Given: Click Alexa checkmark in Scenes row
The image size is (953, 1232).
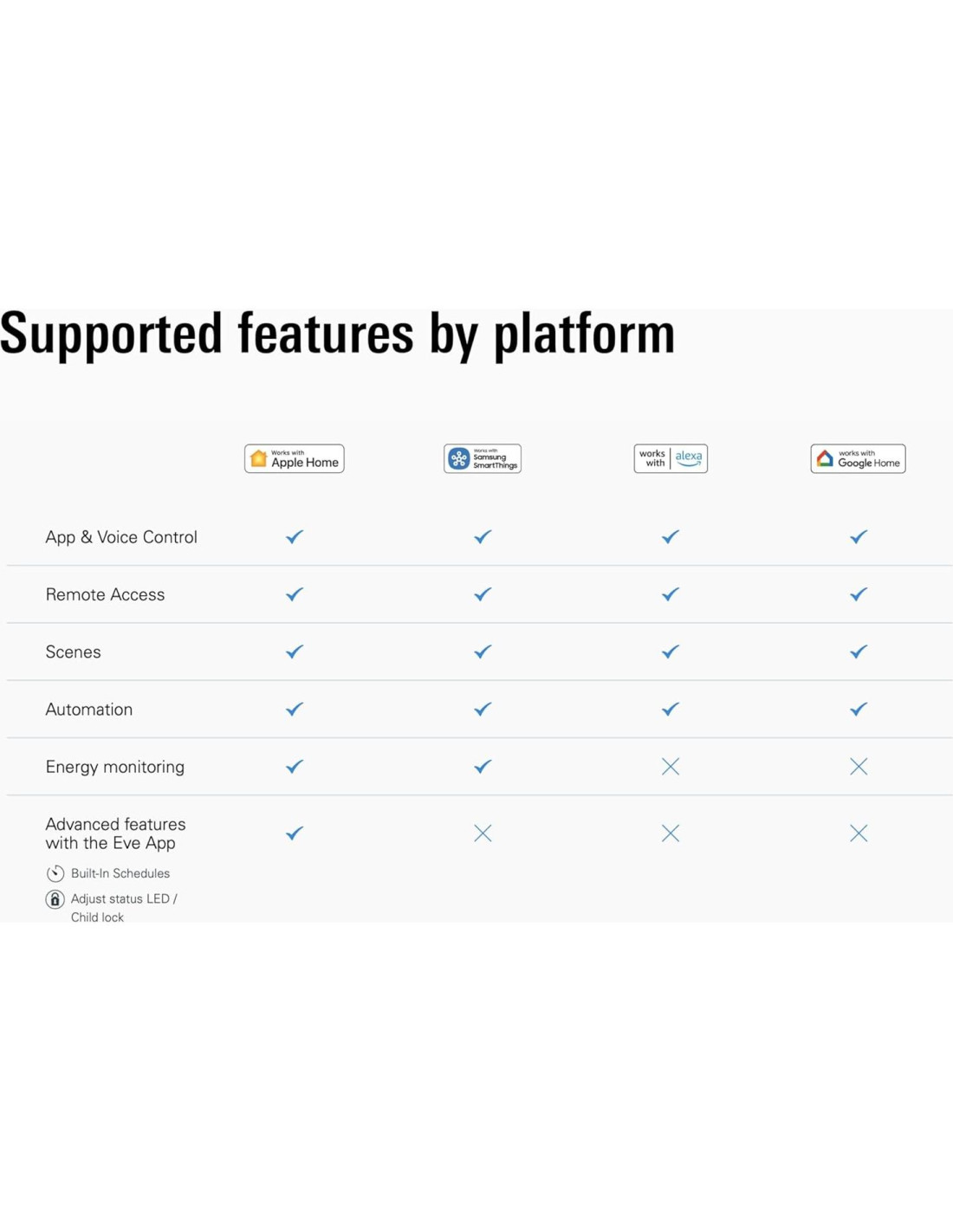Looking at the screenshot, I should [x=671, y=652].
